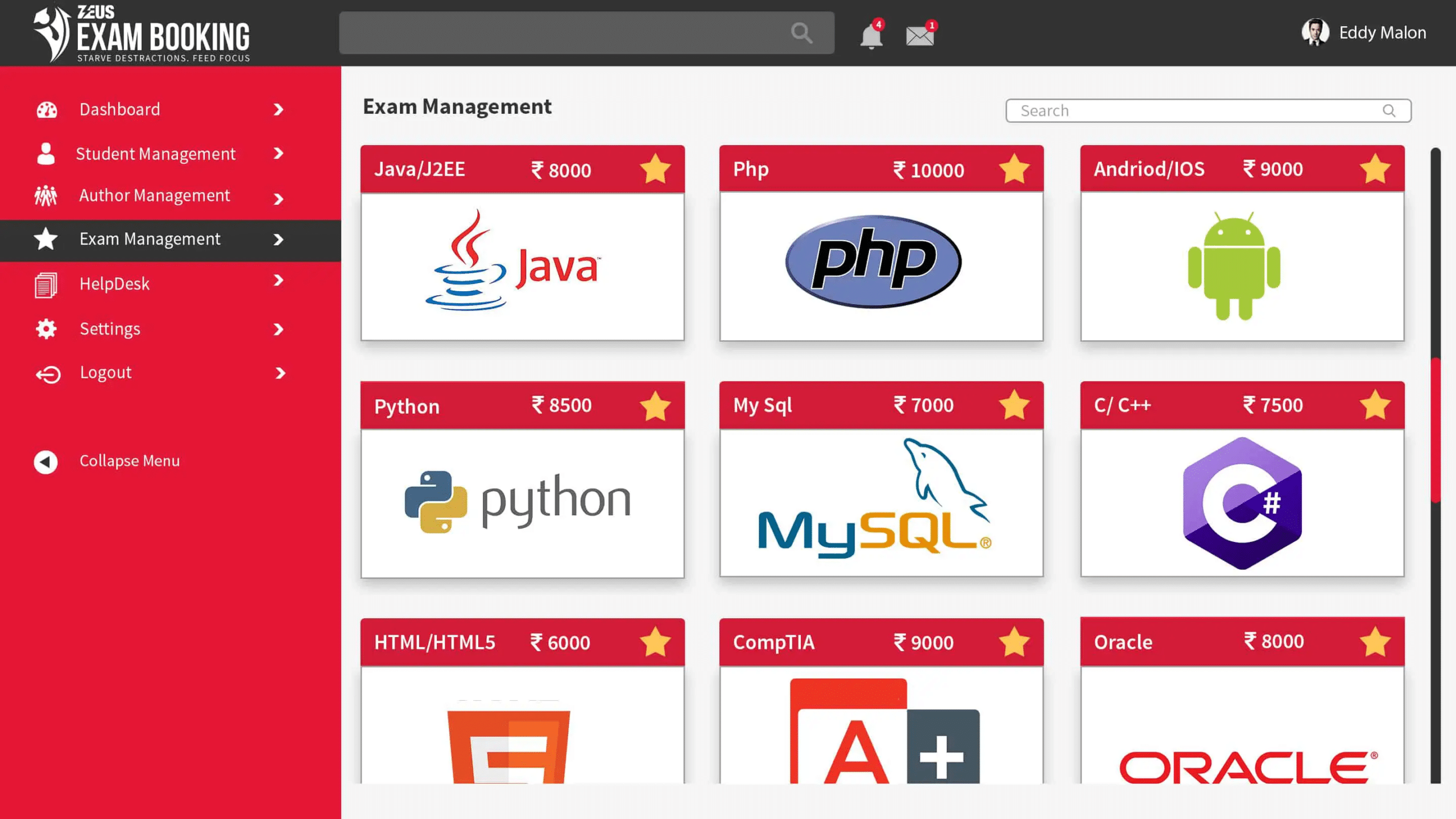Expand the Author Management chevron
The image size is (1456, 819).
coord(279,199)
